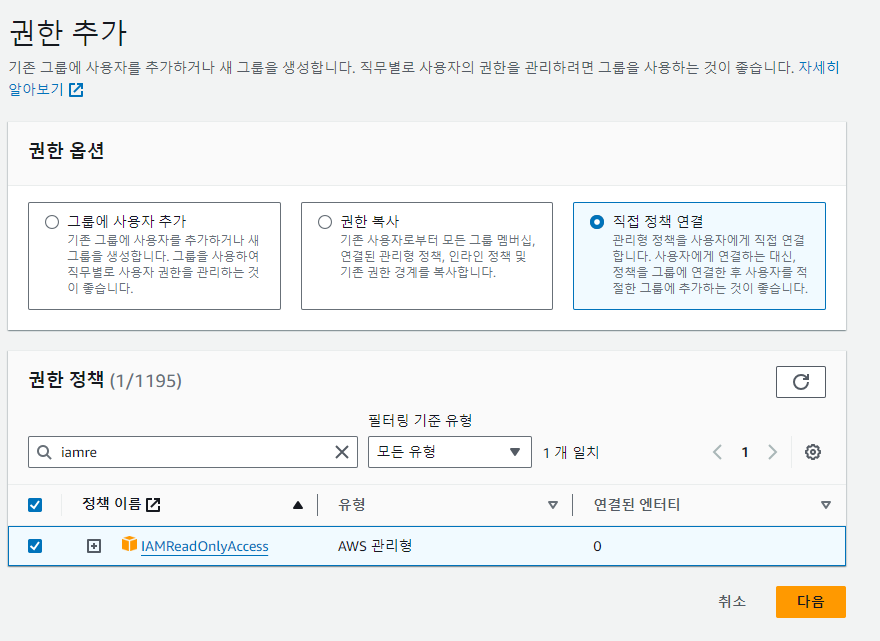Click the 유형 column header
This screenshot has height=641, width=880.
point(352,505)
